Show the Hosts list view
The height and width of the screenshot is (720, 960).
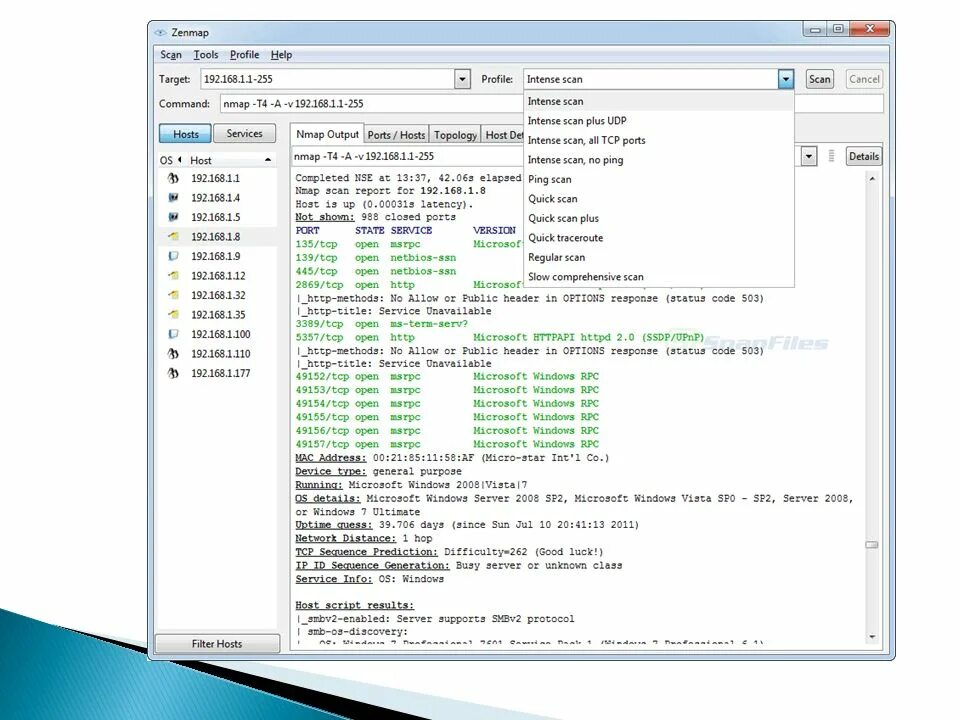click(x=186, y=133)
